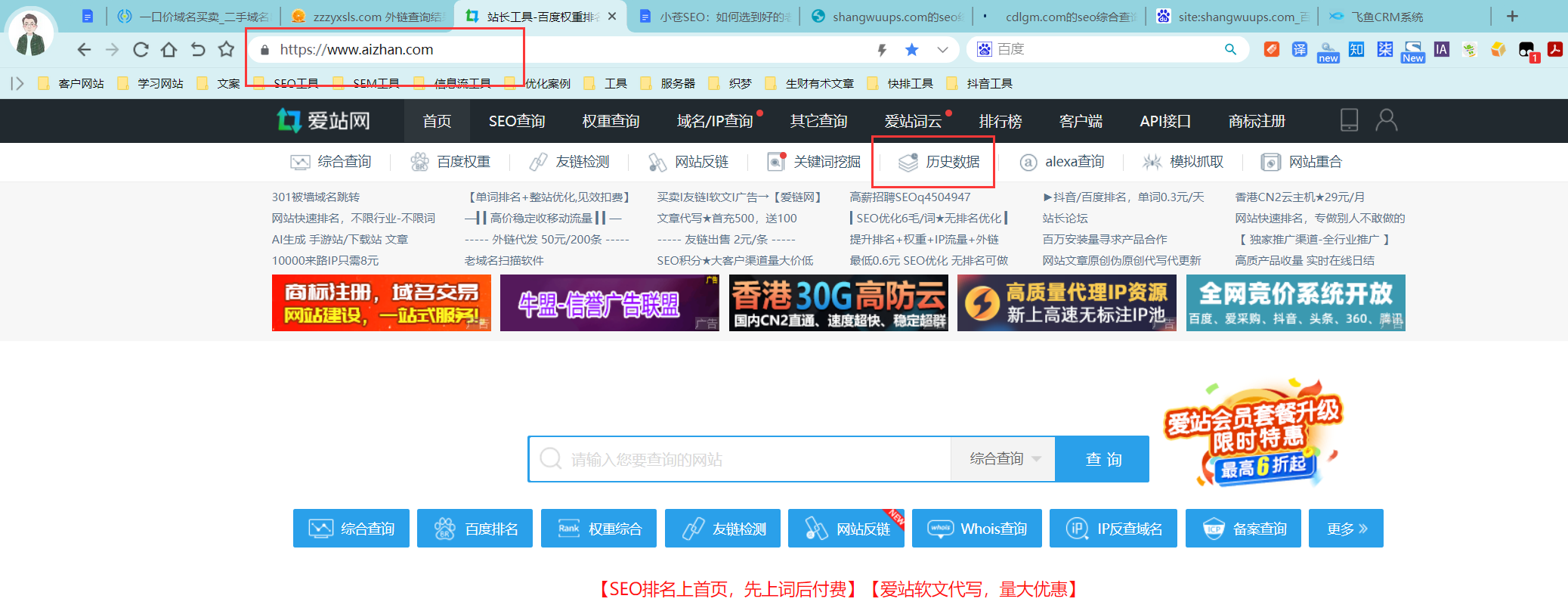This screenshot has width=1568, height=608.
Task: Click the star favorites icon beside the home button
Action: [226, 50]
